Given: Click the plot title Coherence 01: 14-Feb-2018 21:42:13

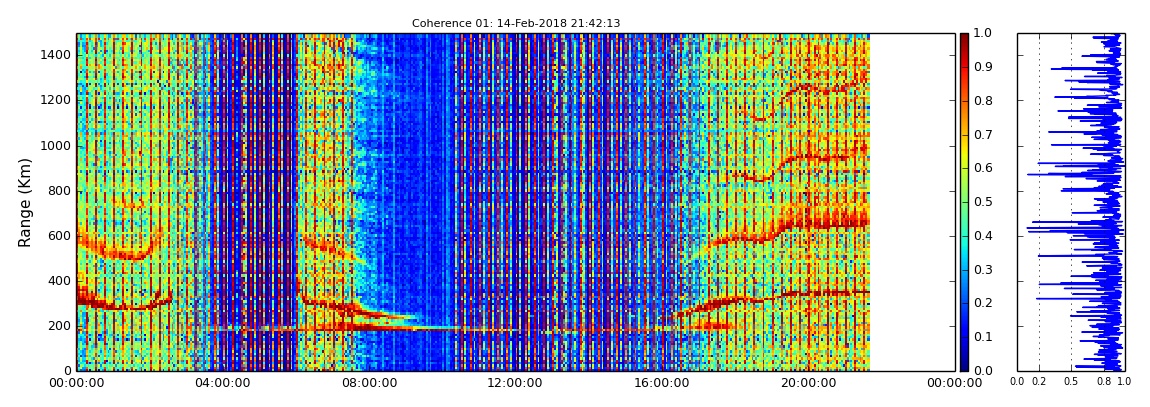Looking at the screenshot, I should (516, 23).
